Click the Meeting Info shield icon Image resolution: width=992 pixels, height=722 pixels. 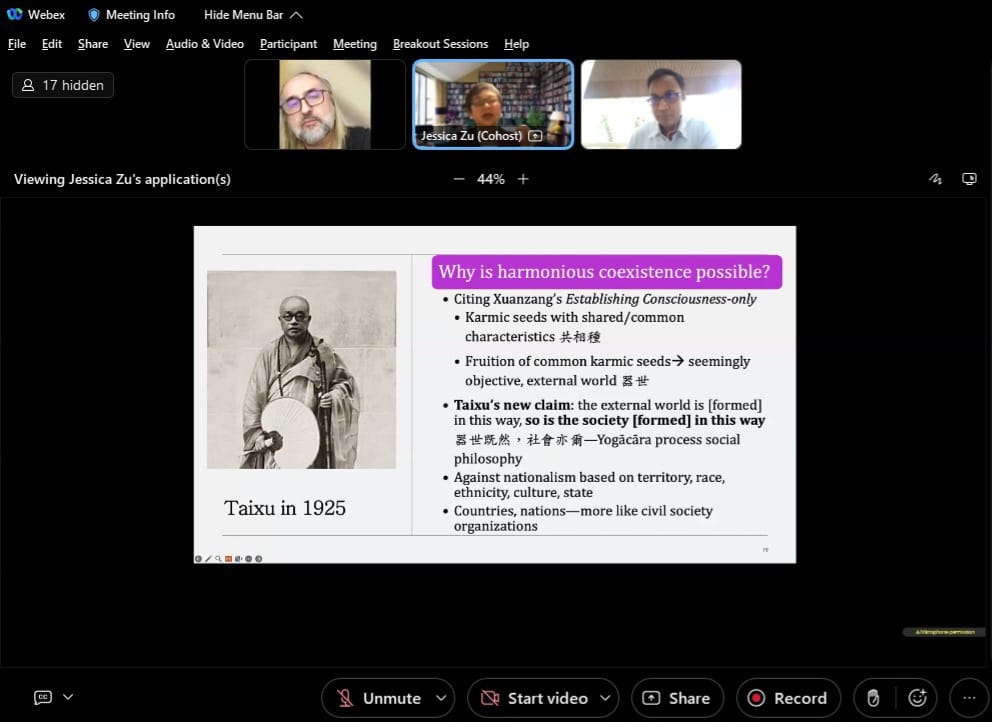click(94, 15)
